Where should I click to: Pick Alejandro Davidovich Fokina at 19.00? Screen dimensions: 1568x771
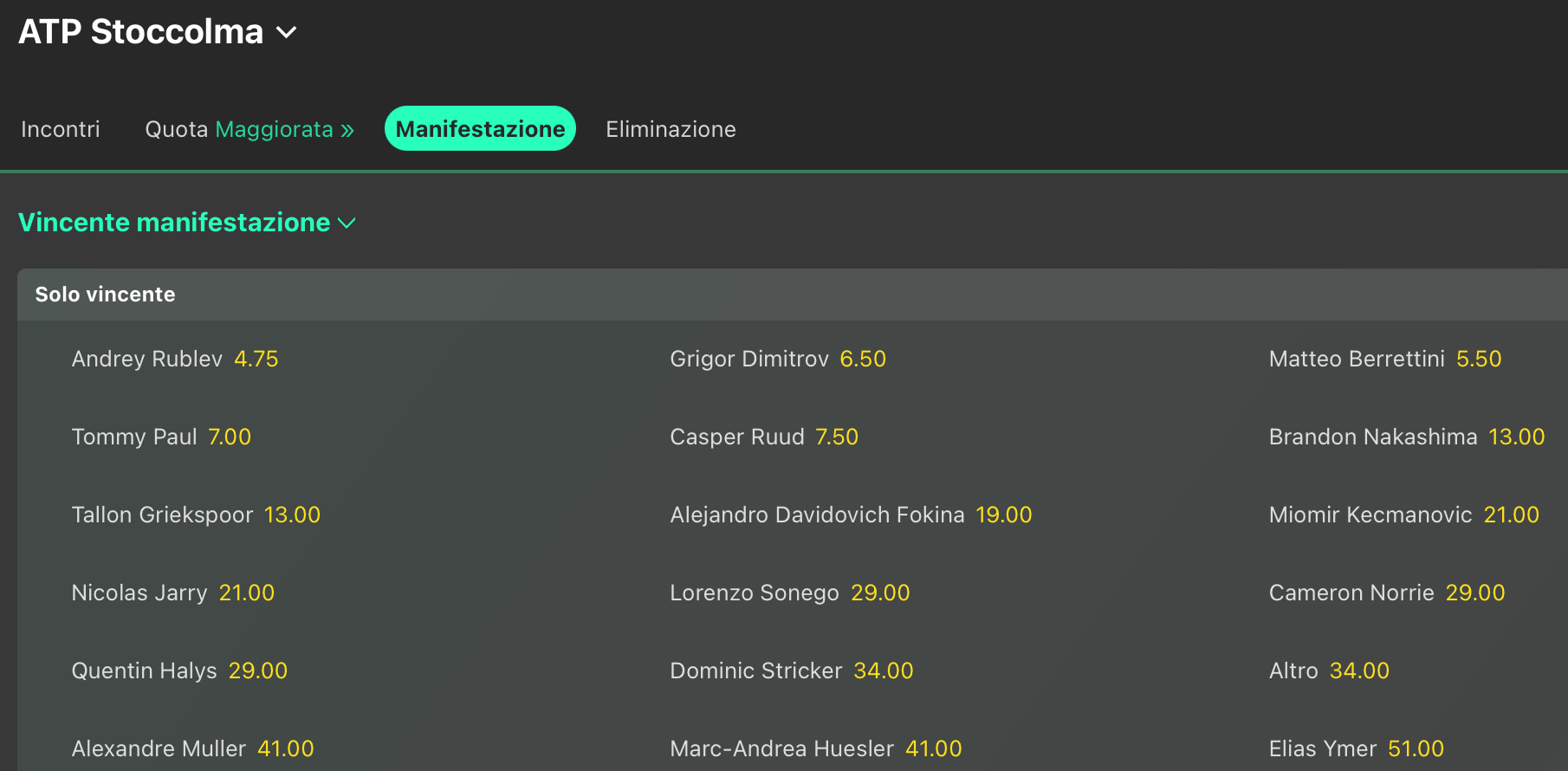pyautogui.click(x=850, y=515)
